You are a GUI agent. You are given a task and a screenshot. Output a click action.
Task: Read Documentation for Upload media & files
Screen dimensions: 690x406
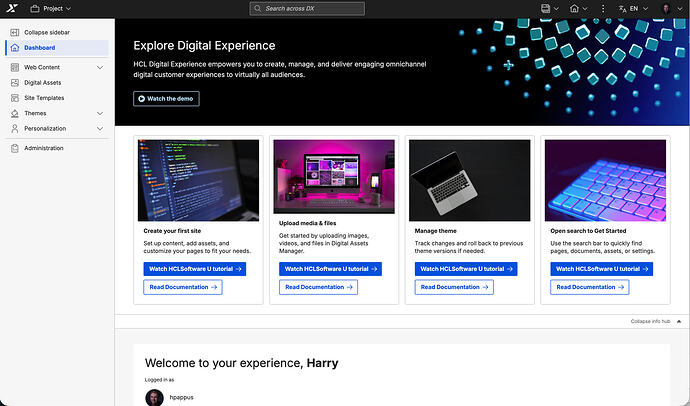[319, 287]
